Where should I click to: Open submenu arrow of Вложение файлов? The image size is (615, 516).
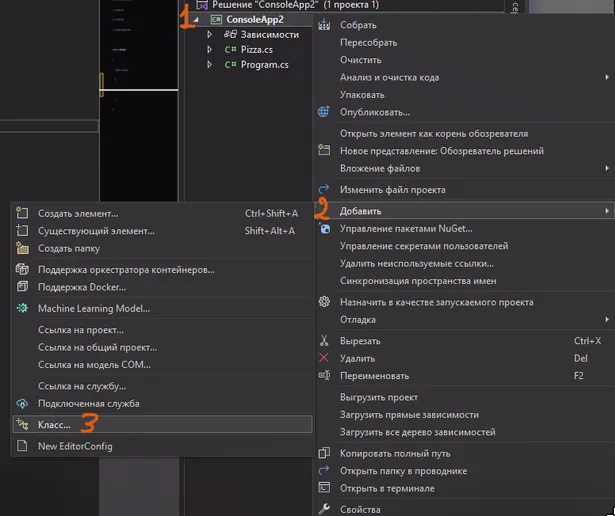(x=607, y=168)
